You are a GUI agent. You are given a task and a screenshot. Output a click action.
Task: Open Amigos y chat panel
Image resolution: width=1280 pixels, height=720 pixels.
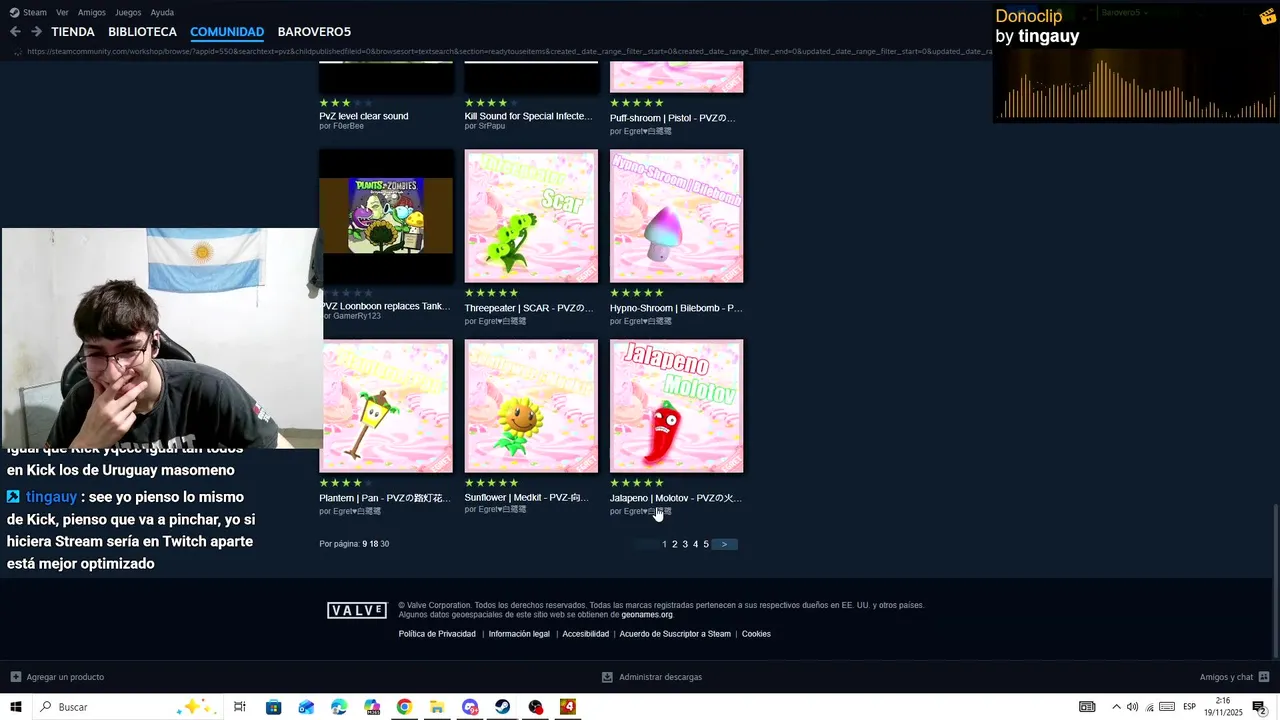(x=1234, y=677)
